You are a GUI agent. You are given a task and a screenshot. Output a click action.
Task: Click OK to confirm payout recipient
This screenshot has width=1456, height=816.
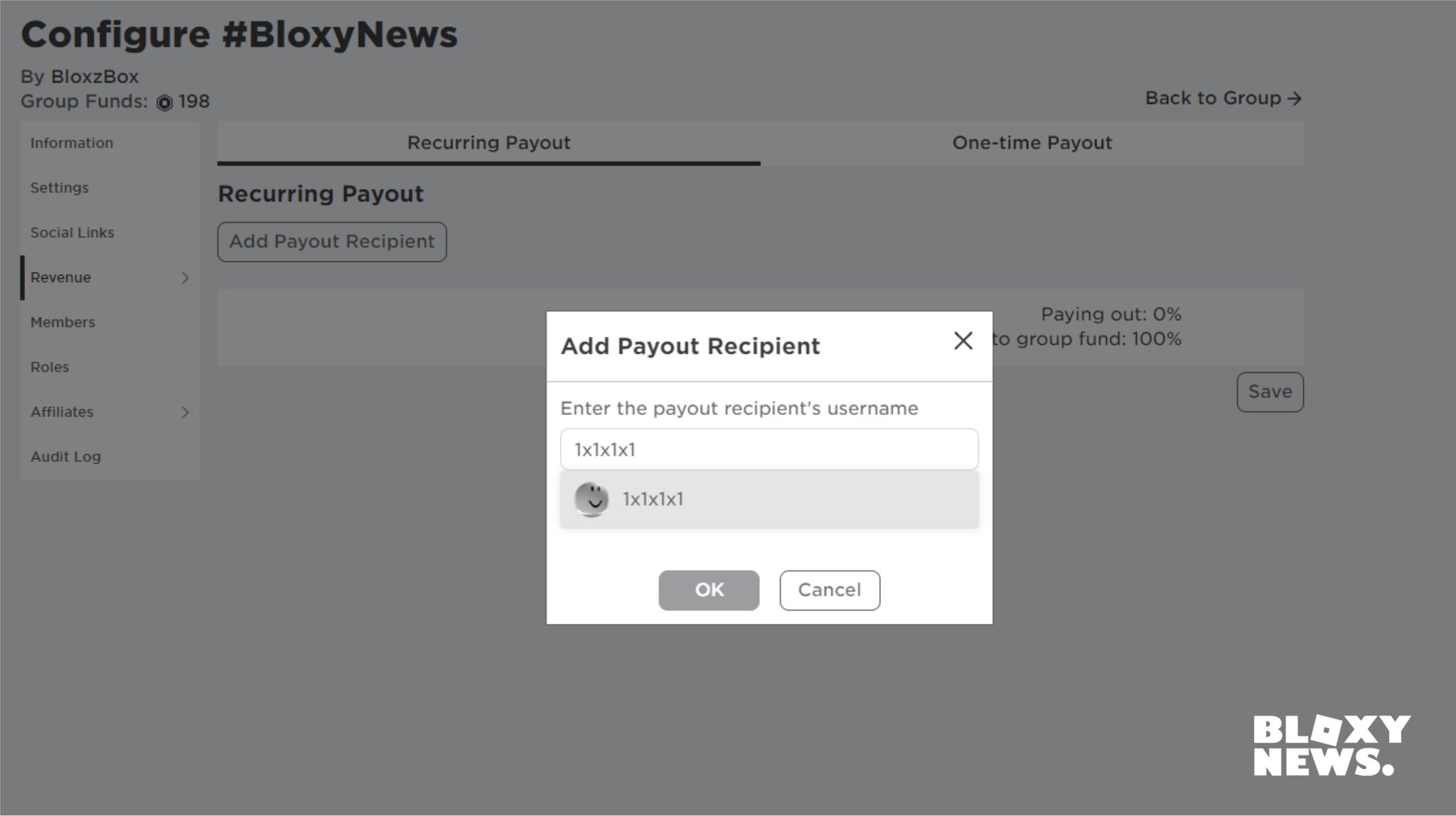point(708,589)
